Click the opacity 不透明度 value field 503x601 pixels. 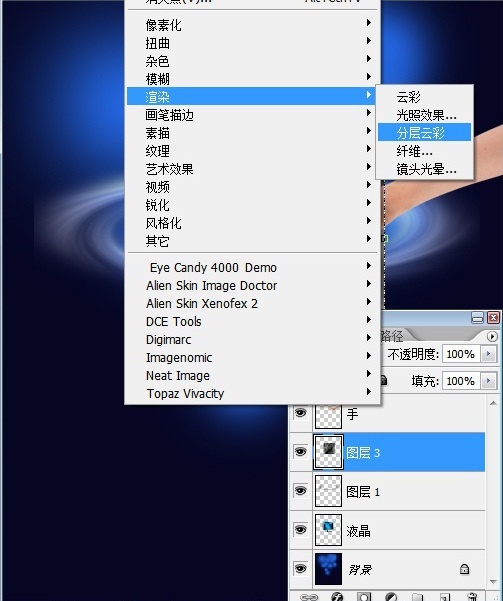461,354
